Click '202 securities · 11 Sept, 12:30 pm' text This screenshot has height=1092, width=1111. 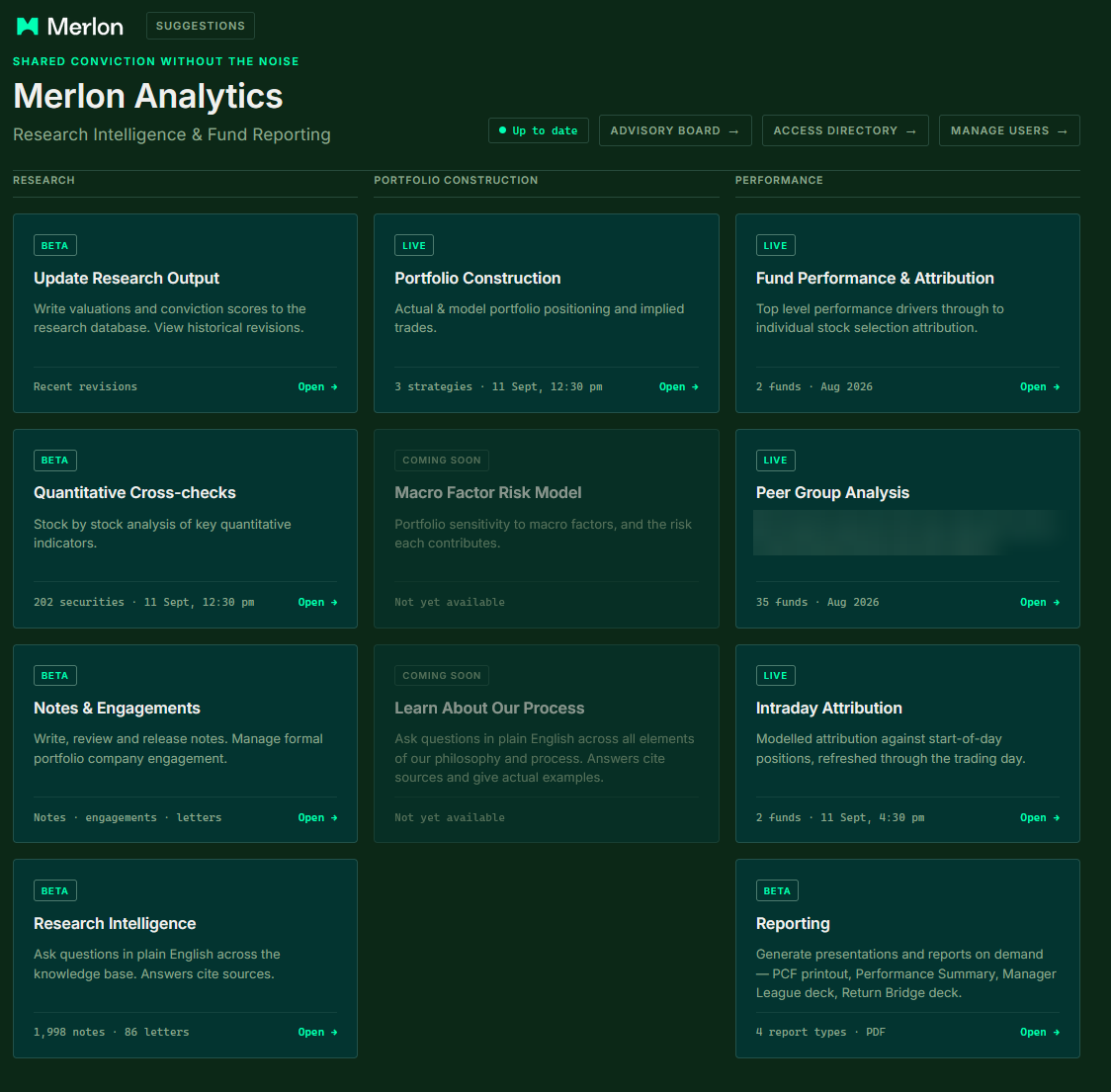point(144,603)
